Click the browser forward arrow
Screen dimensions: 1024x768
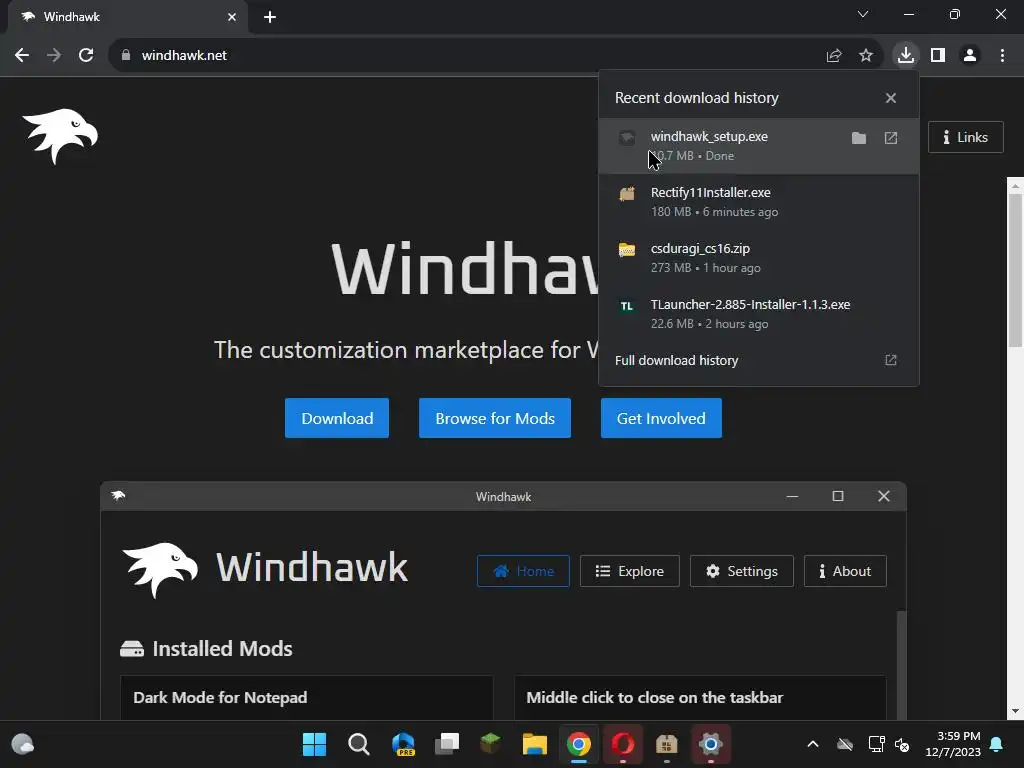[x=54, y=56]
